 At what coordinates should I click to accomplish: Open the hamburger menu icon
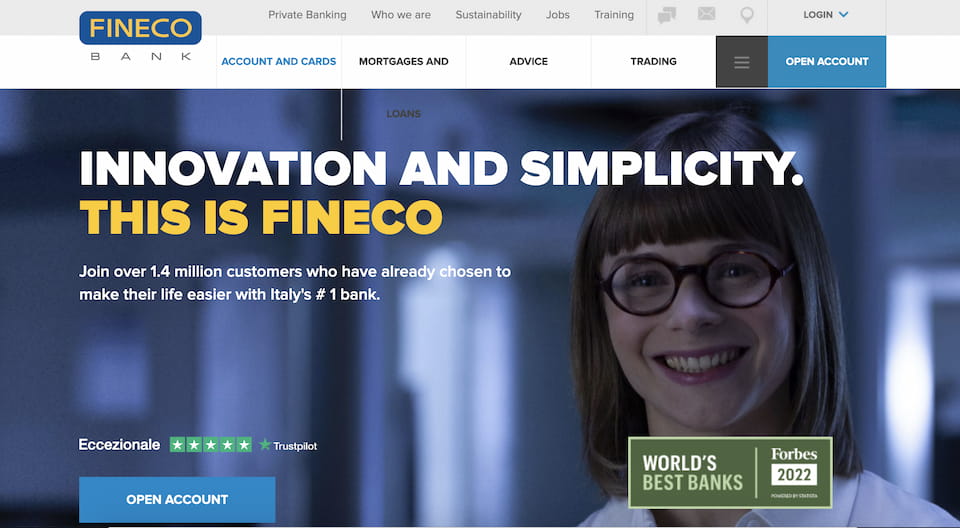point(741,62)
